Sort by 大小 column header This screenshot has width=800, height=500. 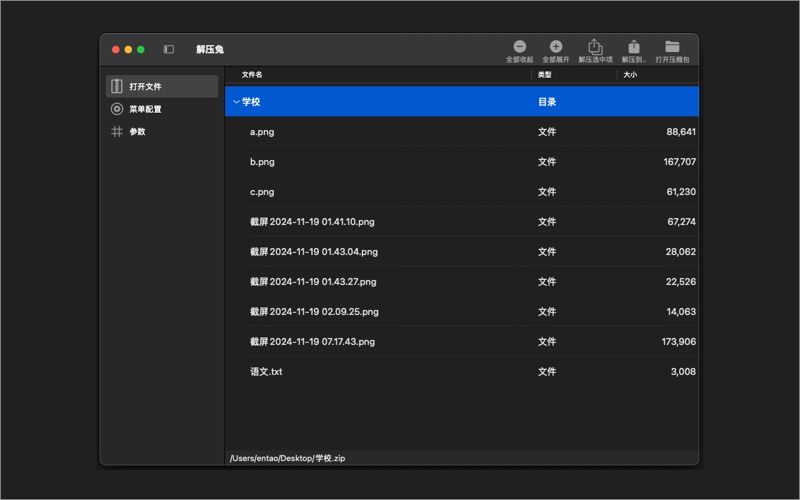tap(630, 74)
